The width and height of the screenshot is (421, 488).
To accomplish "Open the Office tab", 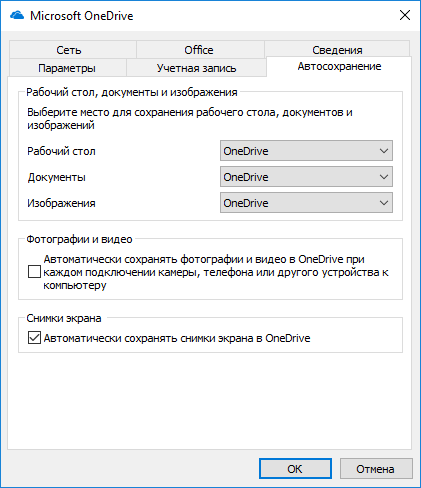I will 199,50.
